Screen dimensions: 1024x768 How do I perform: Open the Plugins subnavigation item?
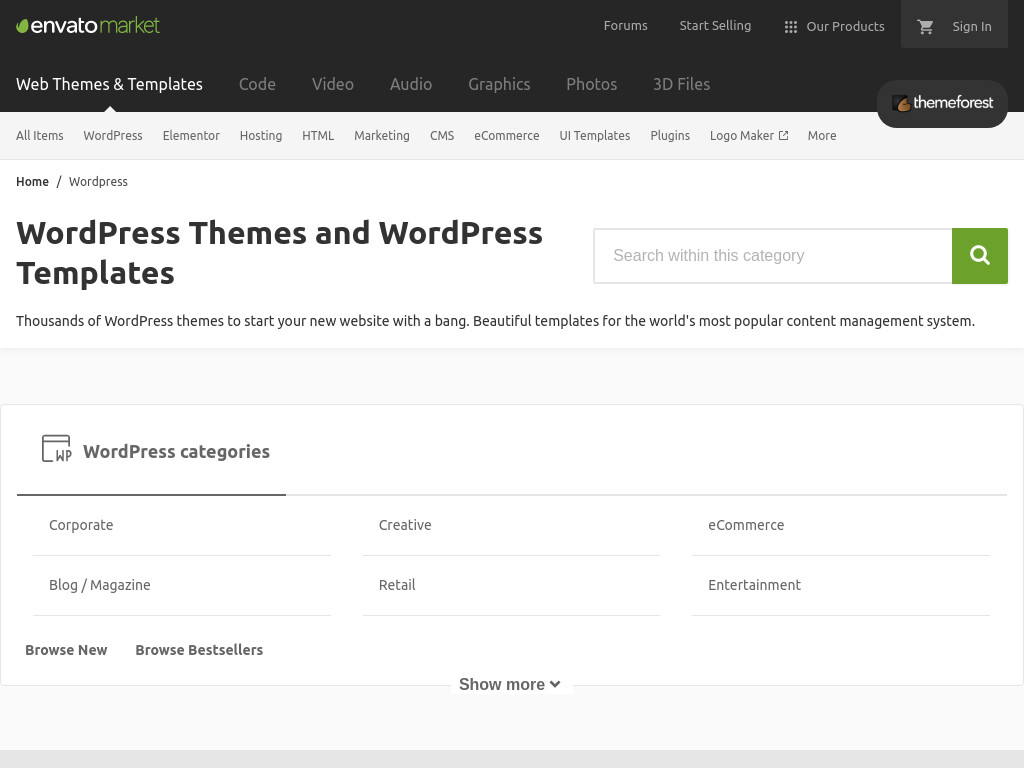coord(669,135)
